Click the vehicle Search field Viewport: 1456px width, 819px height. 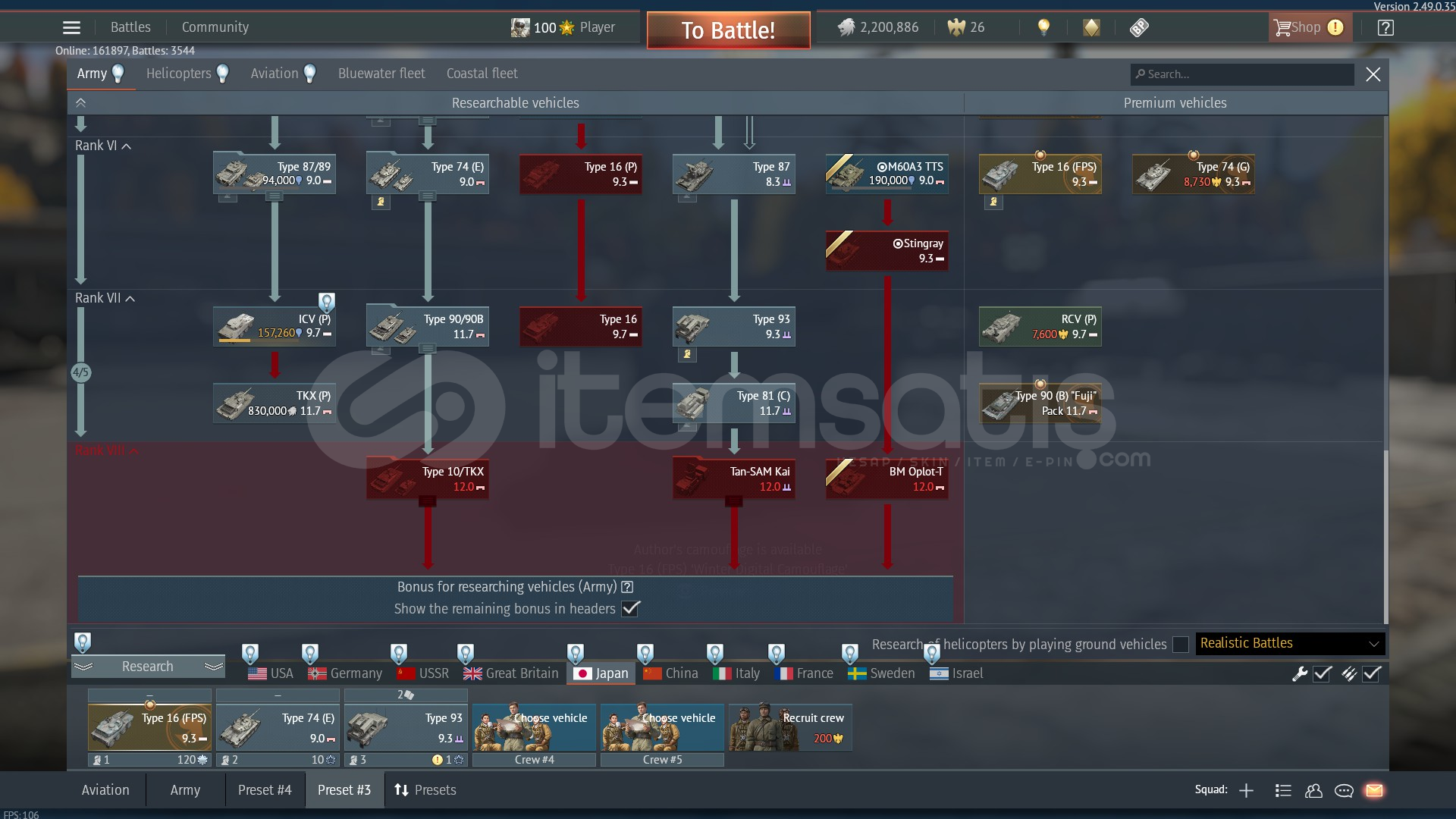click(1244, 74)
